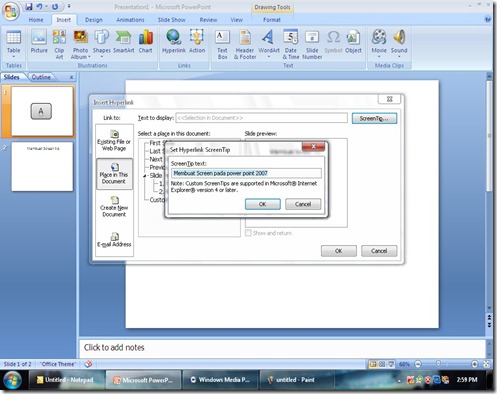Image resolution: width=497 pixels, height=394 pixels.
Task: Close the Set Hyperlink ScreenTip dialog
Action: [x=313, y=146]
